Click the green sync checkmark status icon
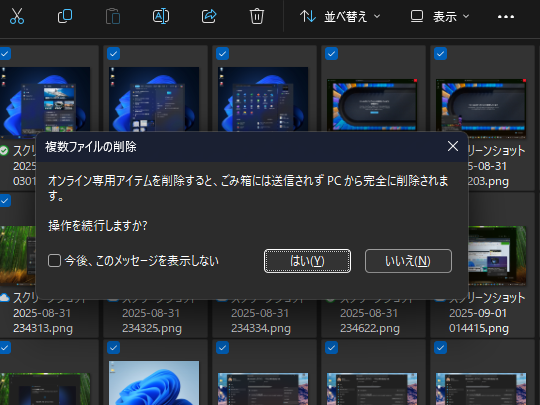The height and width of the screenshot is (405, 540). [x=4, y=150]
